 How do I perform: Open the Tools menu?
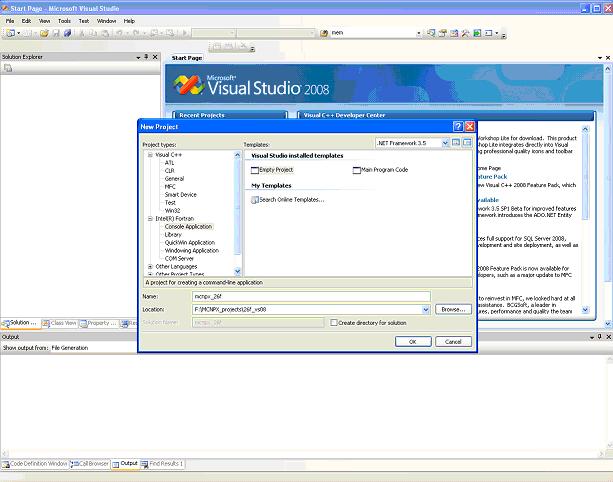[x=65, y=21]
